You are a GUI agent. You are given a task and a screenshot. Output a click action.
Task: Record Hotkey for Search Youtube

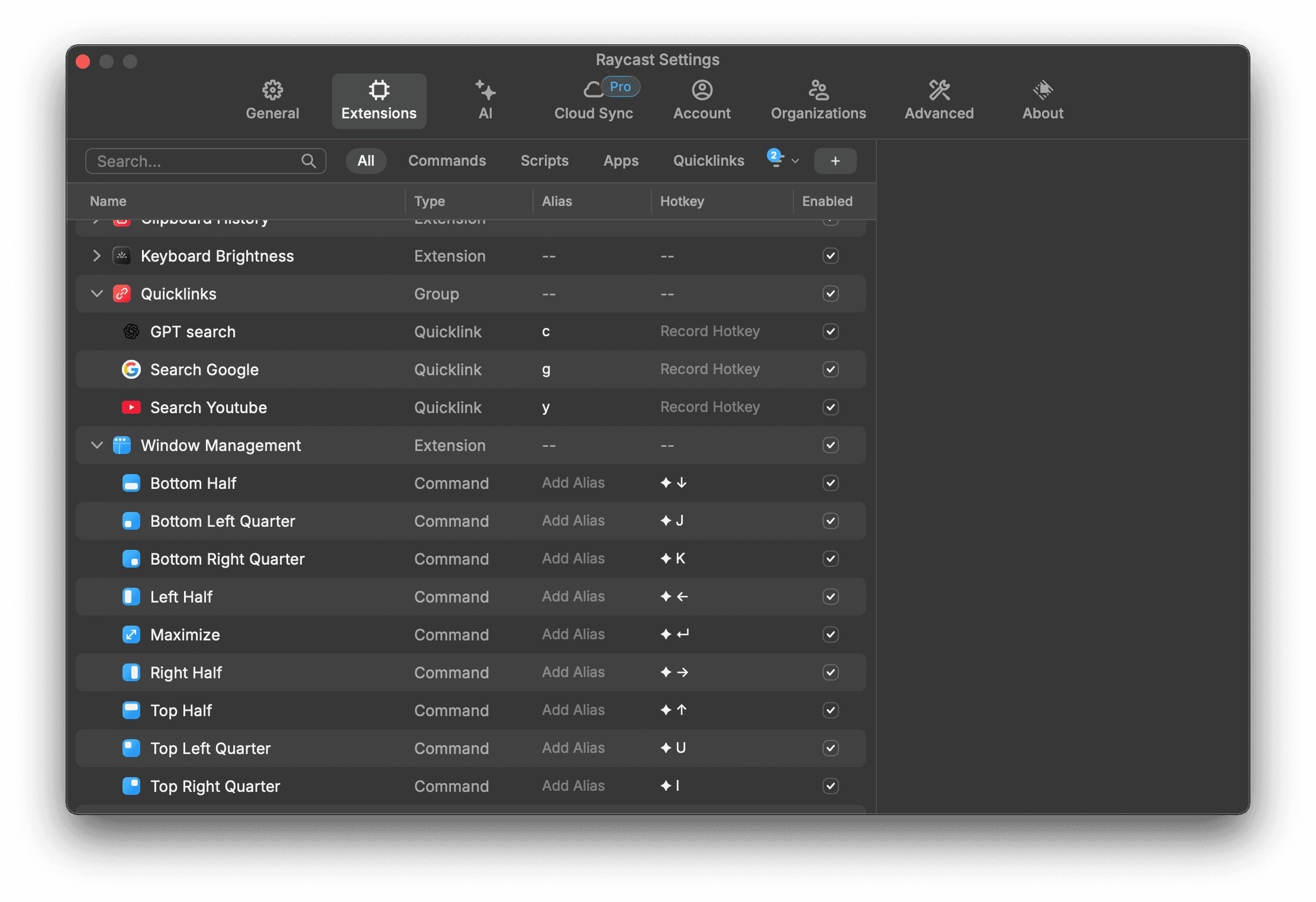(x=710, y=407)
